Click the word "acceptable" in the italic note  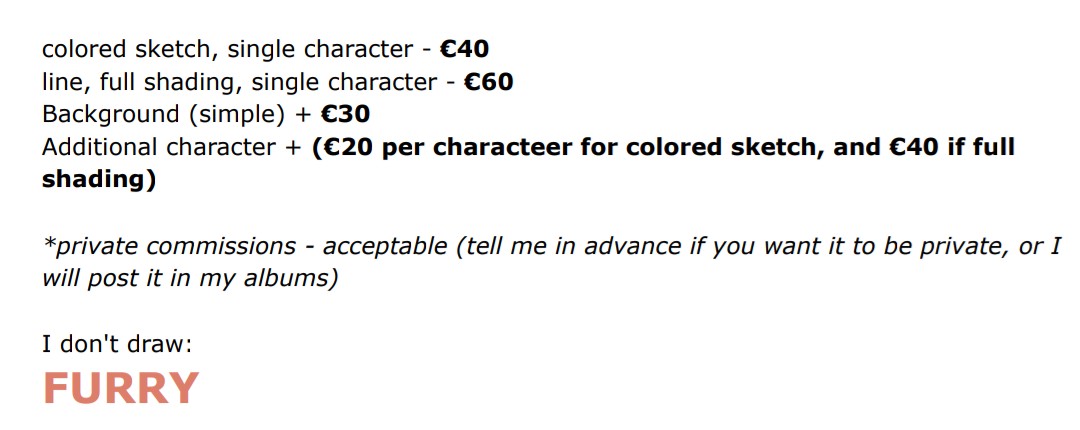pos(384,246)
